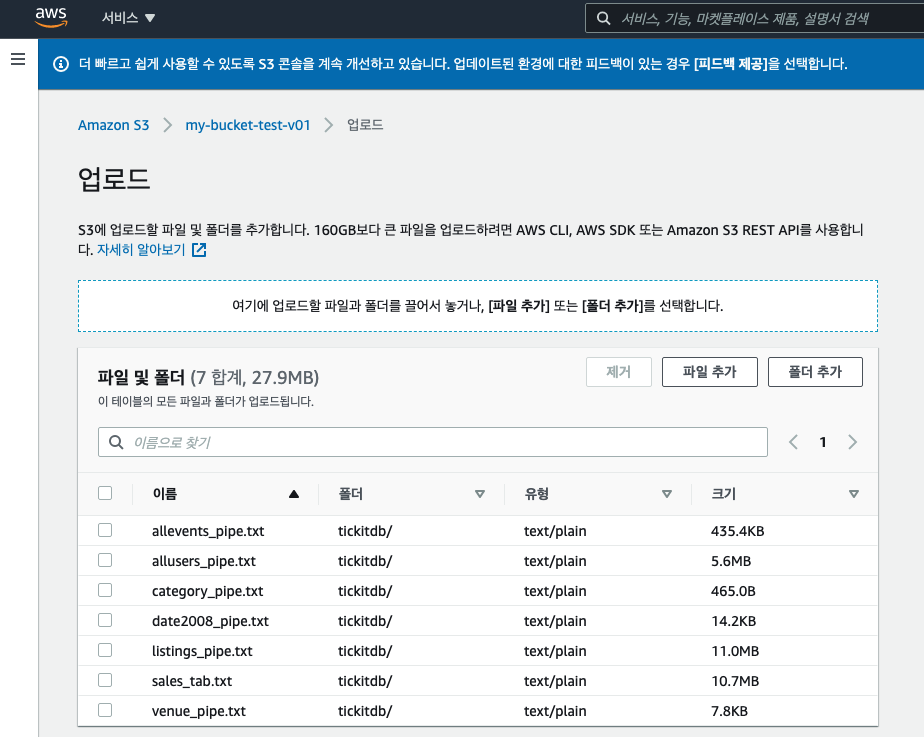
Task: Click the 435.4KB size value
Action: point(737,531)
